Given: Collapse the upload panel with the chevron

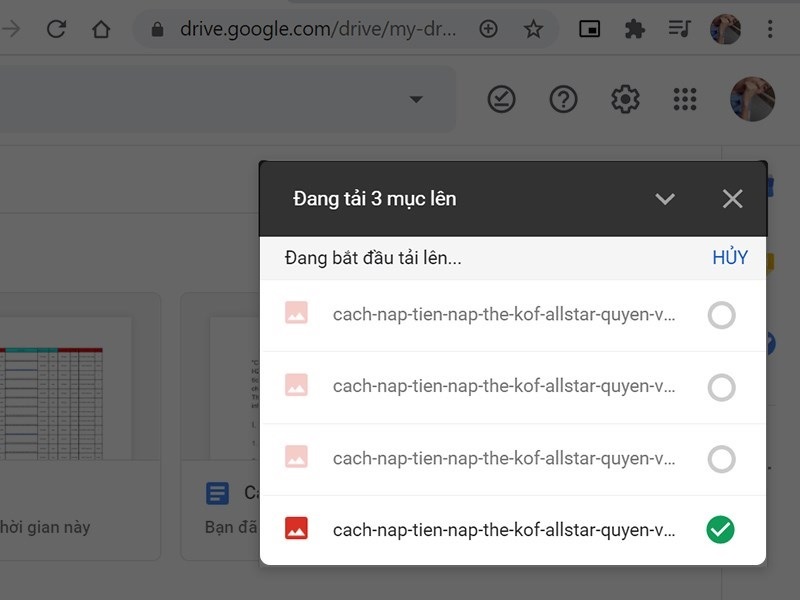Looking at the screenshot, I should coord(665,198).
